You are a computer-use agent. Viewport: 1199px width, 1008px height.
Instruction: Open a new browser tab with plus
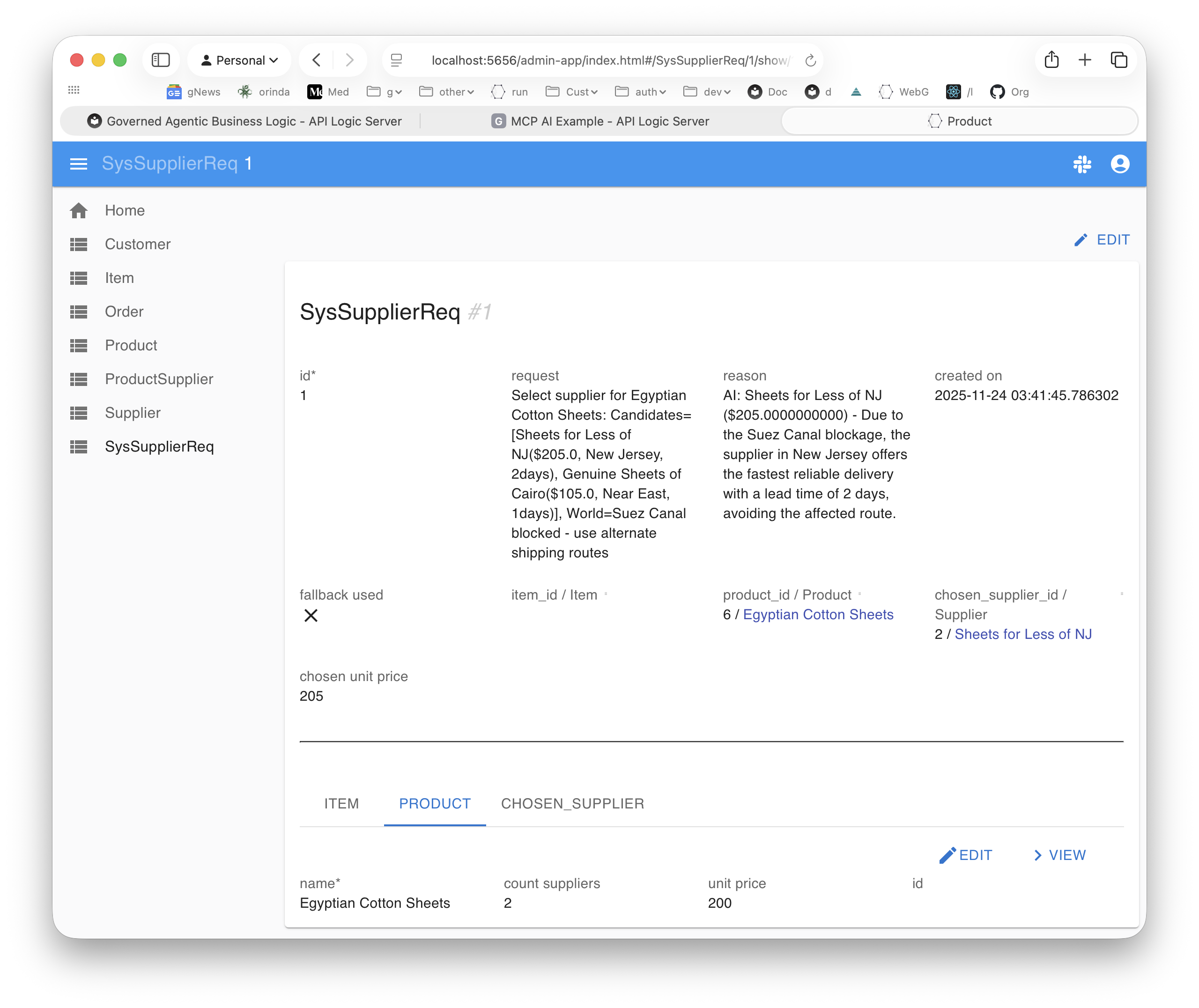coord(1084,60)
